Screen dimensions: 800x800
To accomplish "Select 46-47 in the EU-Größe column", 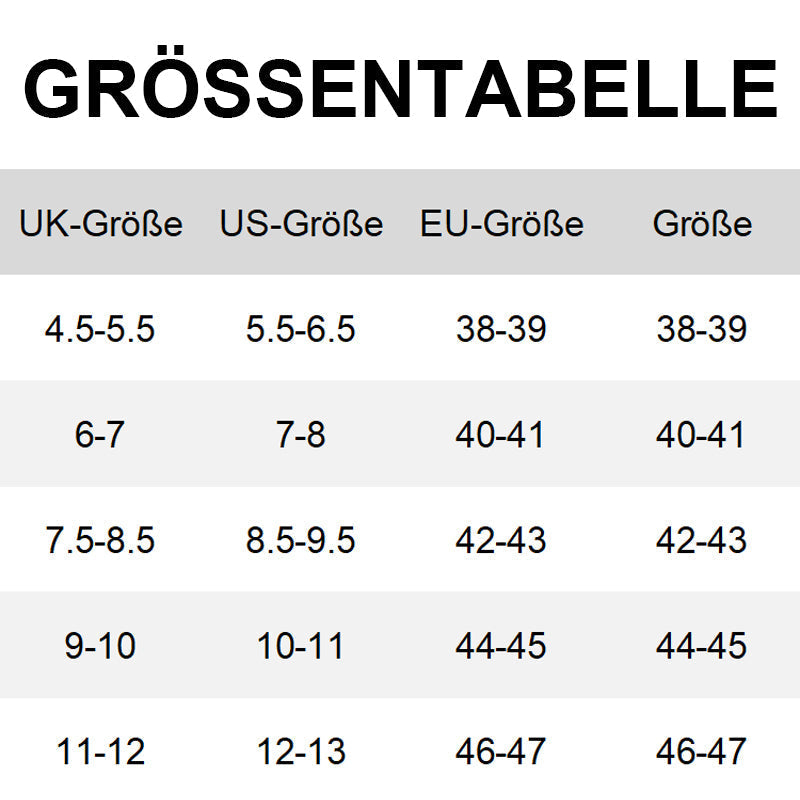I will tap(501, 751).
